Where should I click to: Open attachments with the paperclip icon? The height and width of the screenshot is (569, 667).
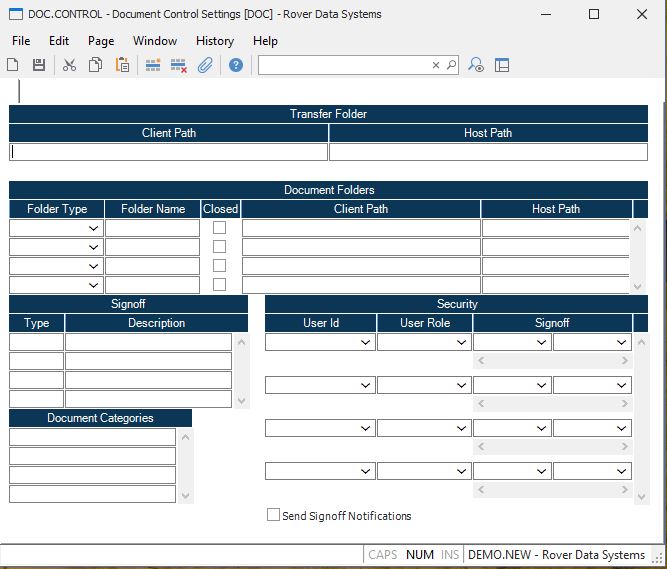(x=205, y=65)
